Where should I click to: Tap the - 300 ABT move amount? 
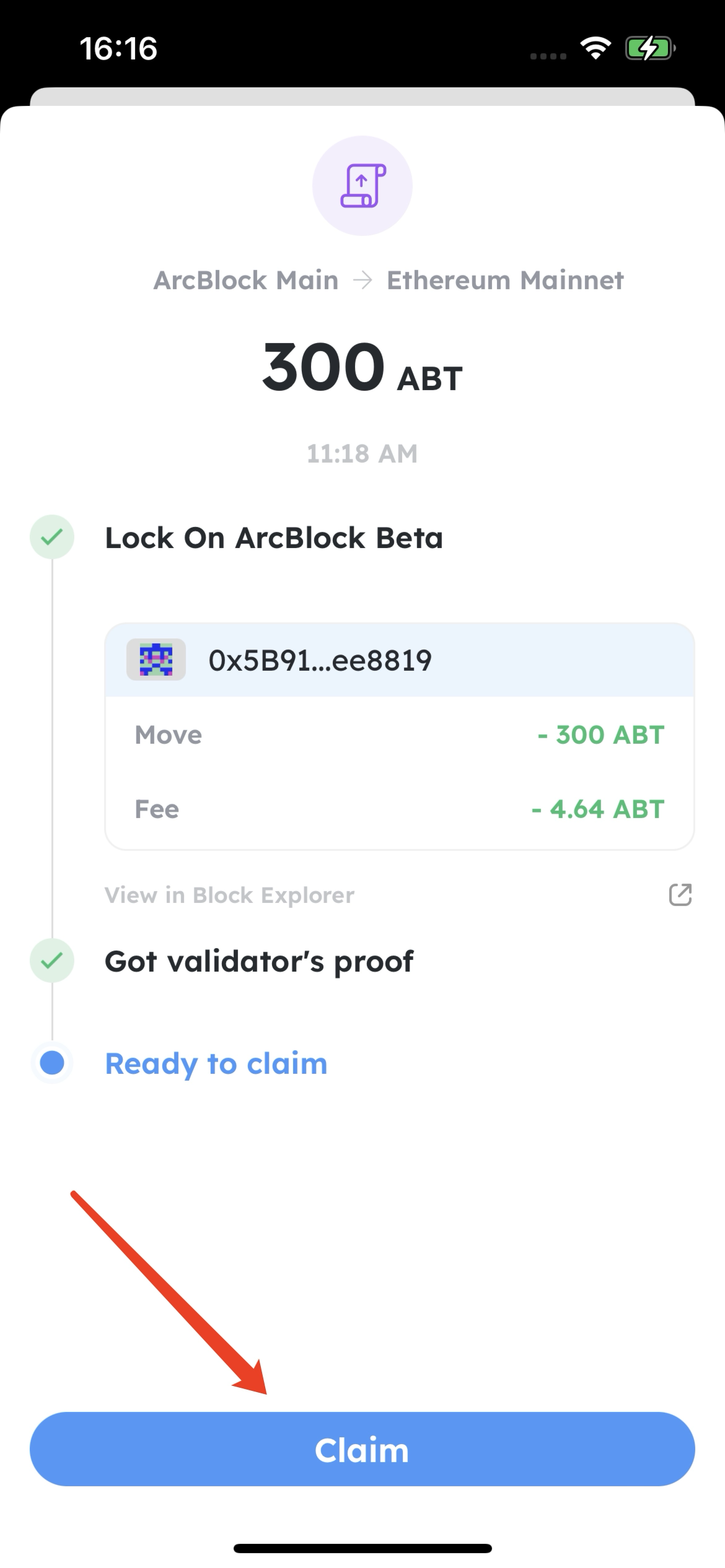[x=601, y=735]
